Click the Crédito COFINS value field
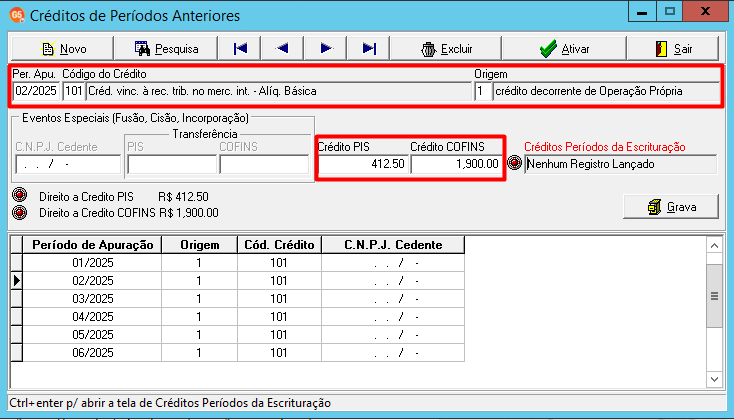This screenshot has width=734, height=420. [456, 164]
